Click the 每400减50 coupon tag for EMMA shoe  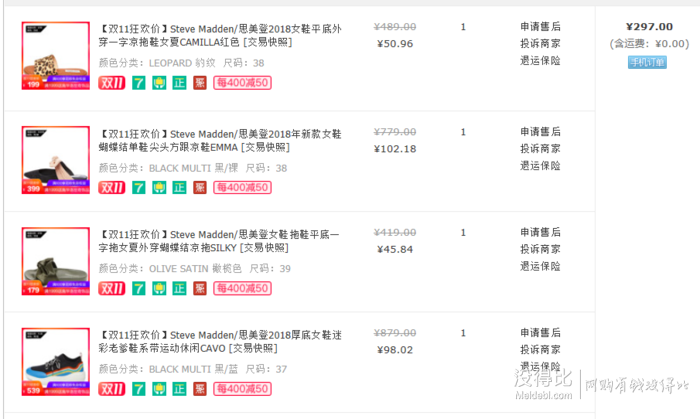pyautogui.click(x=242, y=187)
